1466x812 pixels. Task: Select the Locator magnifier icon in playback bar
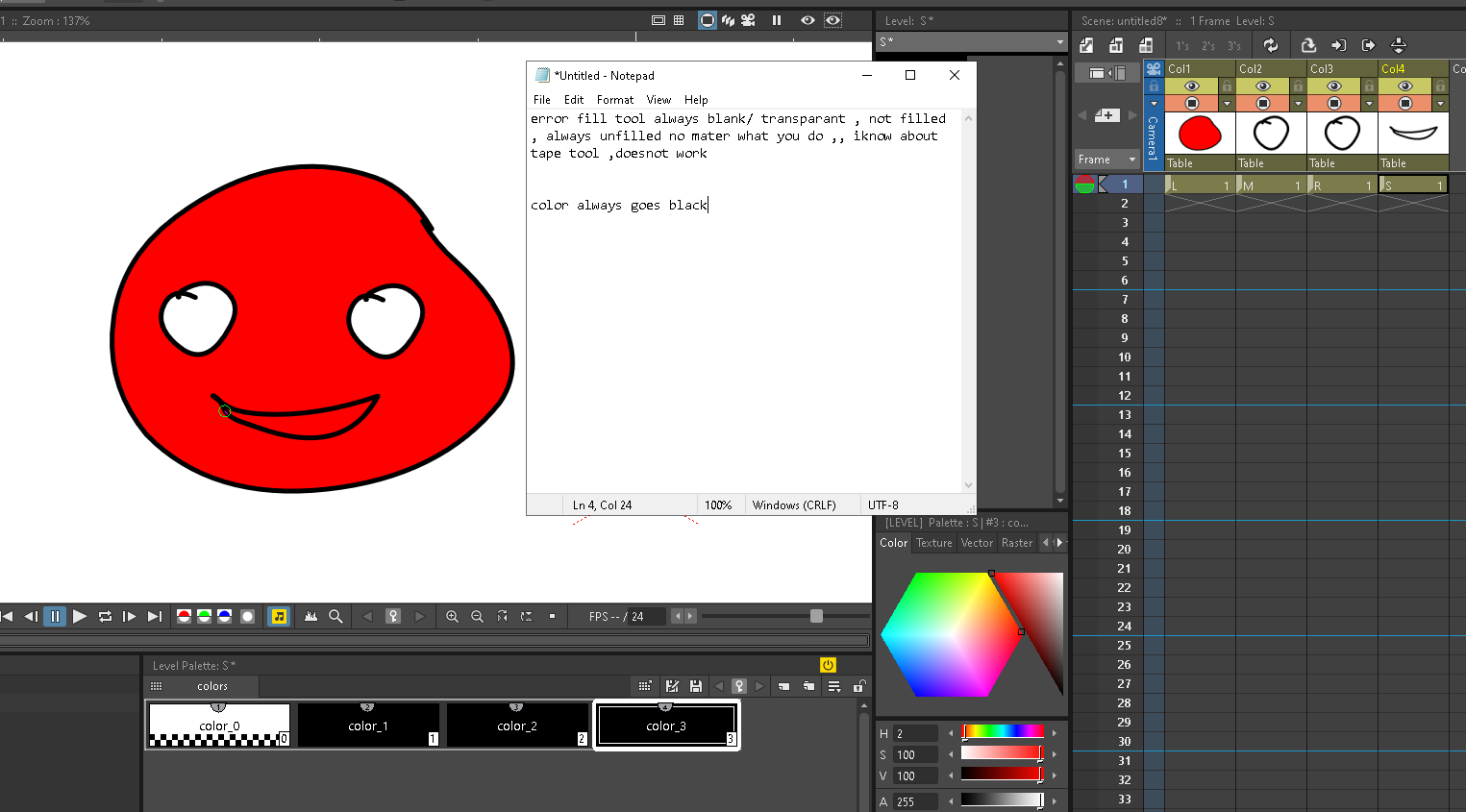pos(334,616)
